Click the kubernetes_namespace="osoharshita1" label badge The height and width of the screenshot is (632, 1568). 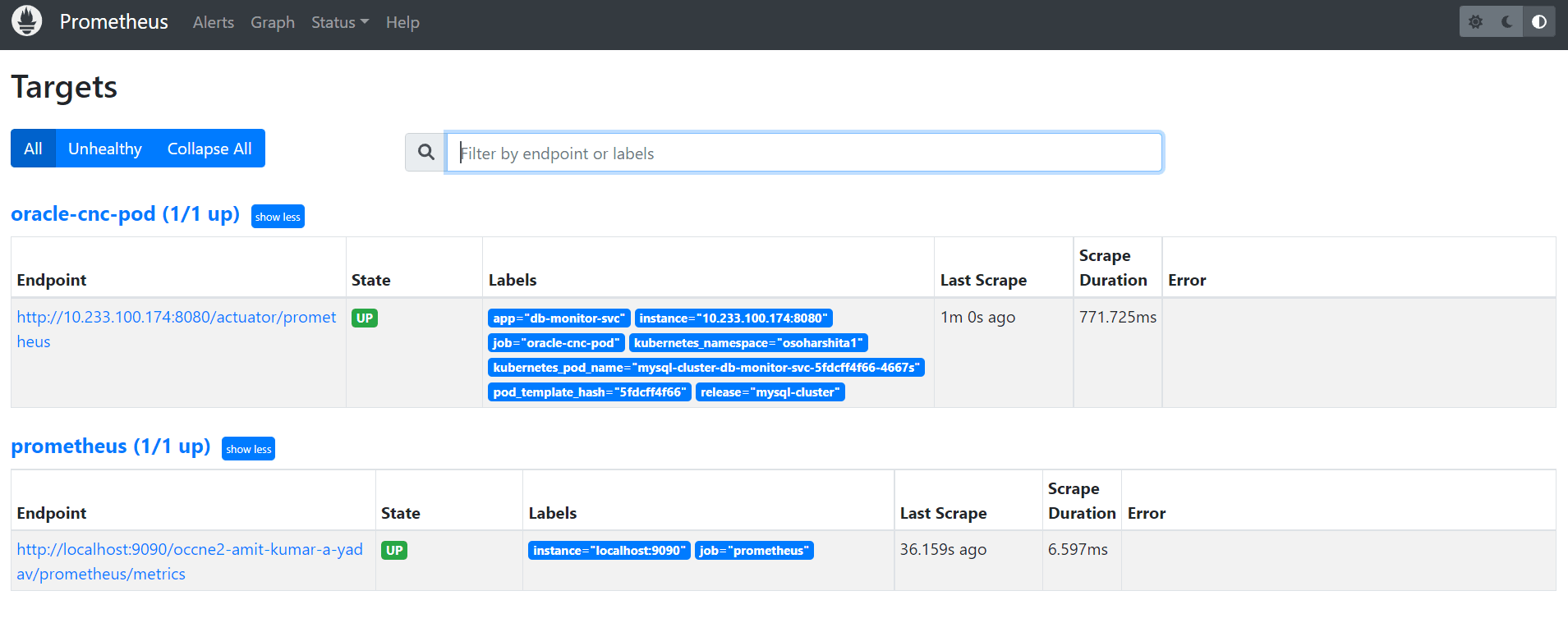[749, 343]
